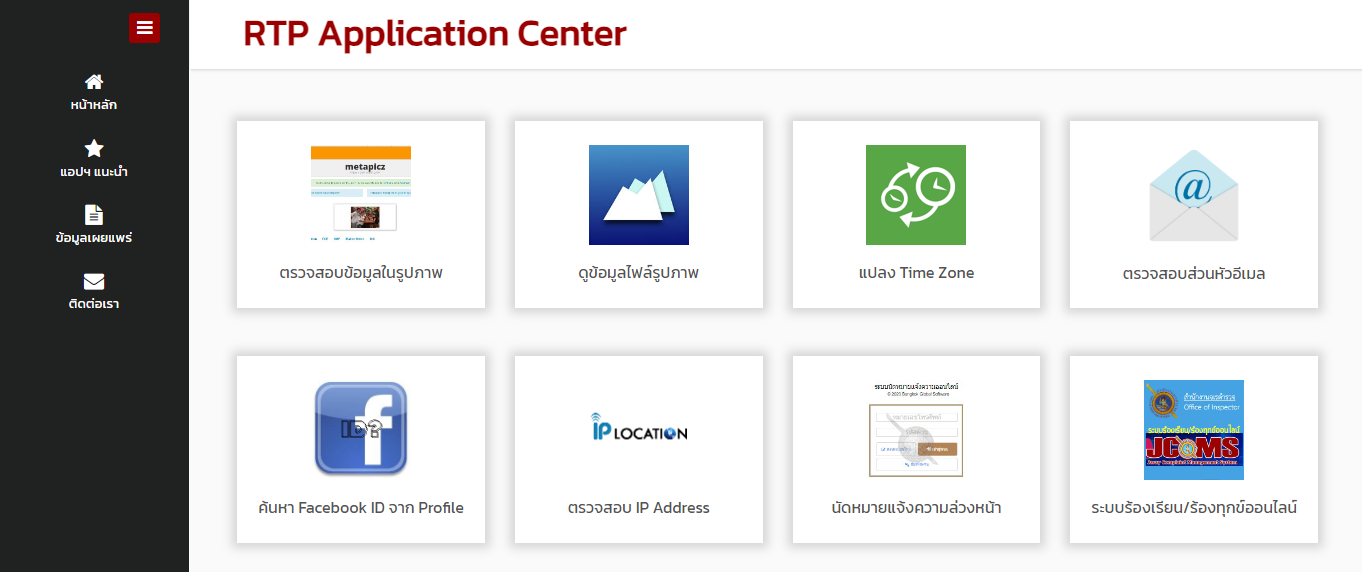The width and height of the screenshot is (1362, 572).
Task: Open the online appointment login thumbnail
Action: pos(916,428)
